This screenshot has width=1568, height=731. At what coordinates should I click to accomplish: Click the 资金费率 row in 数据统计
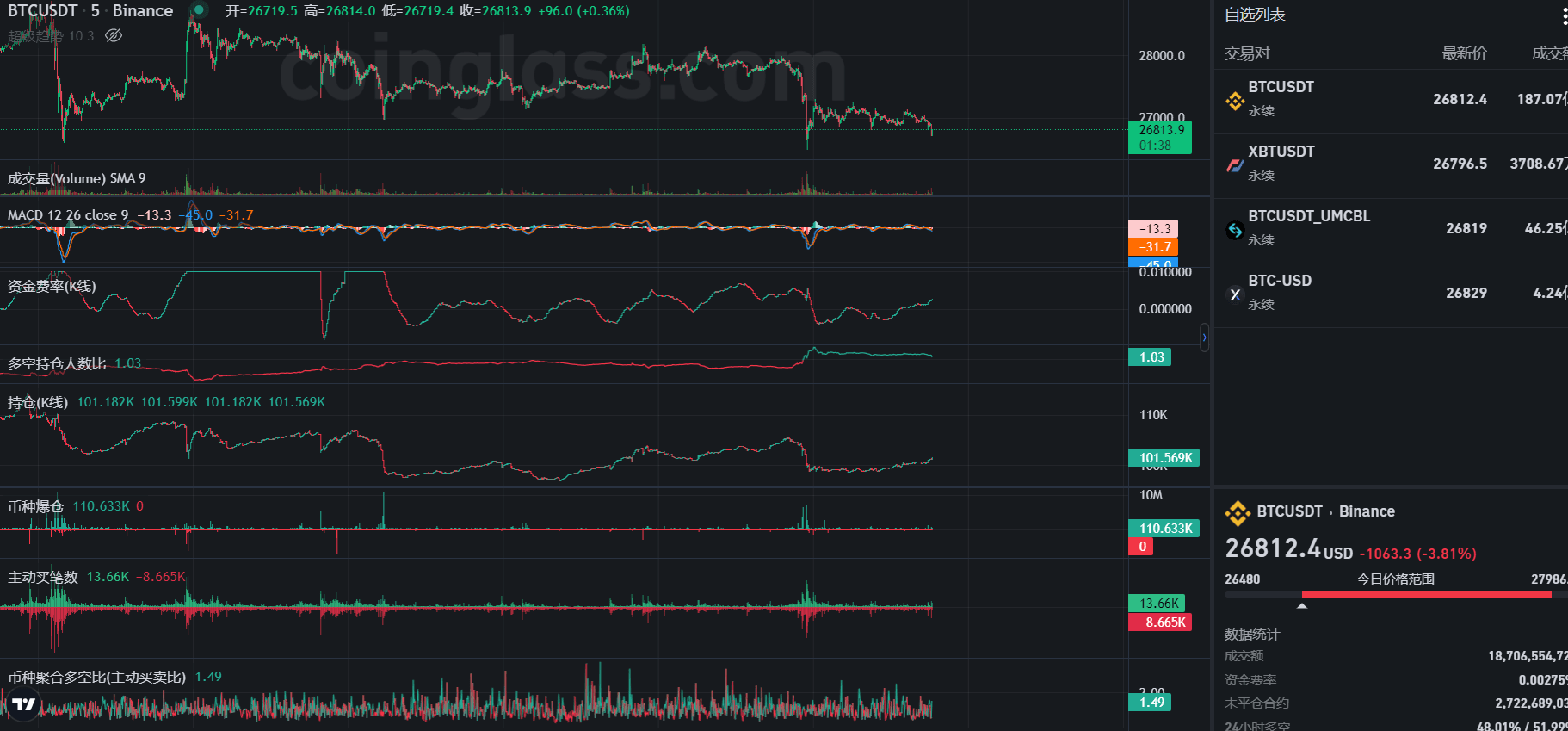[1396, 680]
